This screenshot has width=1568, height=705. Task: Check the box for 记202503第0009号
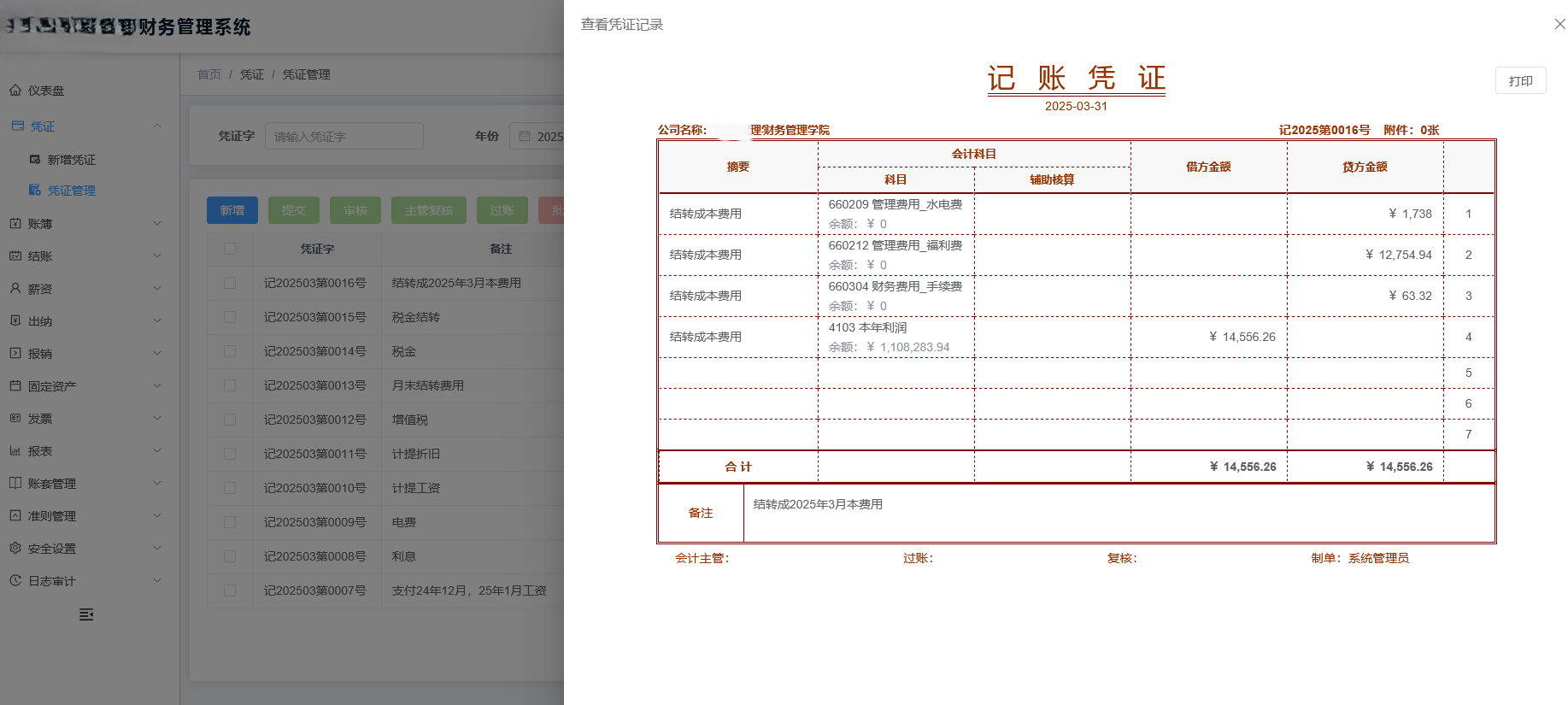pos(230,522)
